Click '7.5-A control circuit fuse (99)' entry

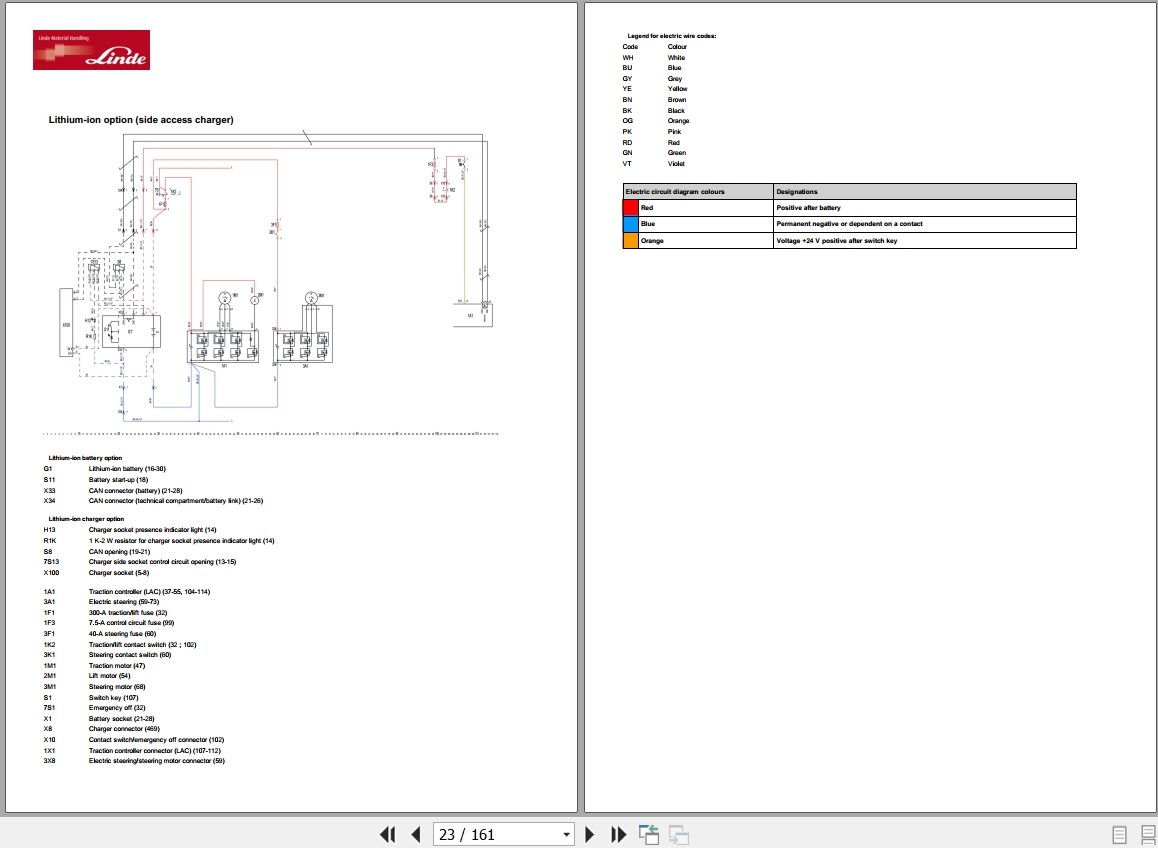click(x=131, y=623)
